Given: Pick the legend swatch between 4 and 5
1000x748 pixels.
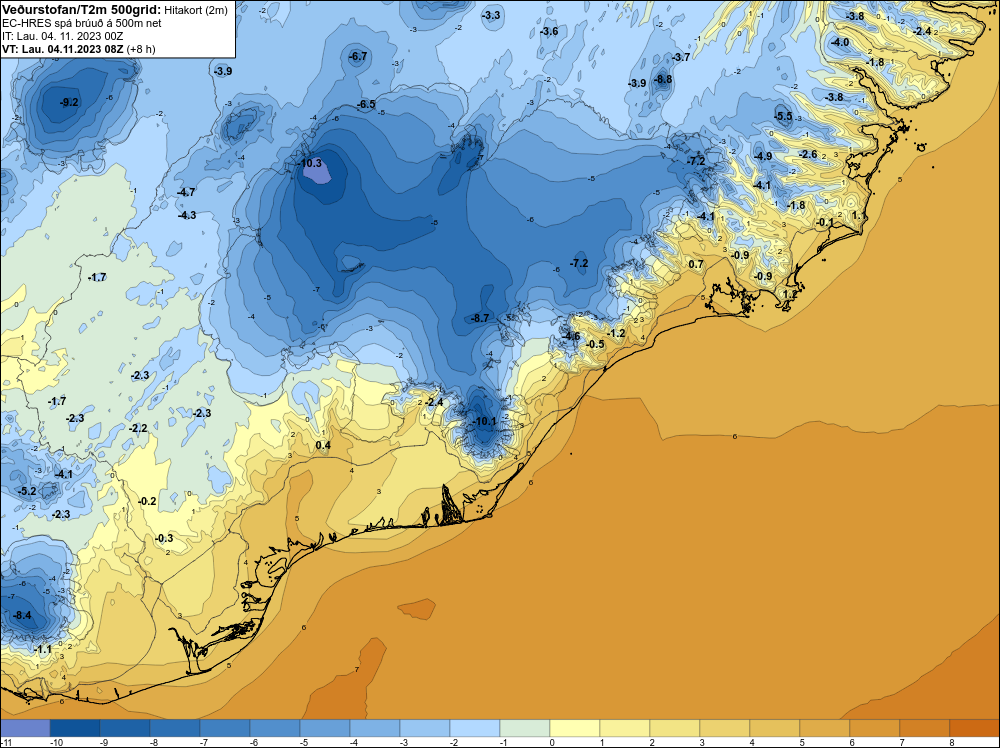Looking at the screenshot, I should [x=775, y=728].
